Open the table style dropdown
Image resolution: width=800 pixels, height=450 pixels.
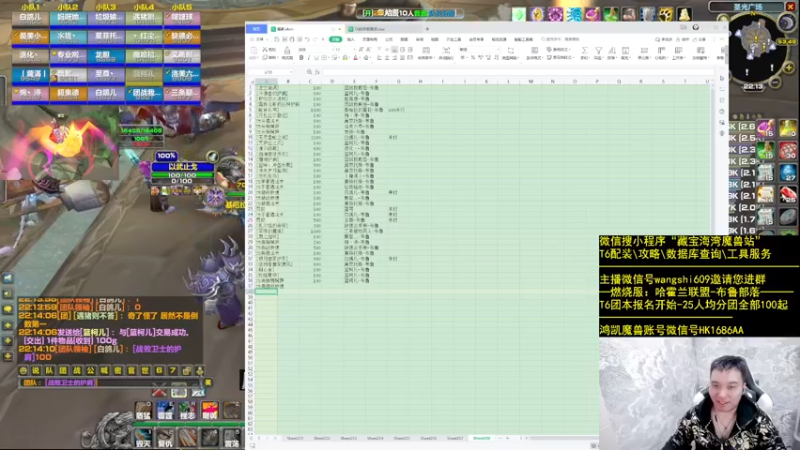point(560,49)
